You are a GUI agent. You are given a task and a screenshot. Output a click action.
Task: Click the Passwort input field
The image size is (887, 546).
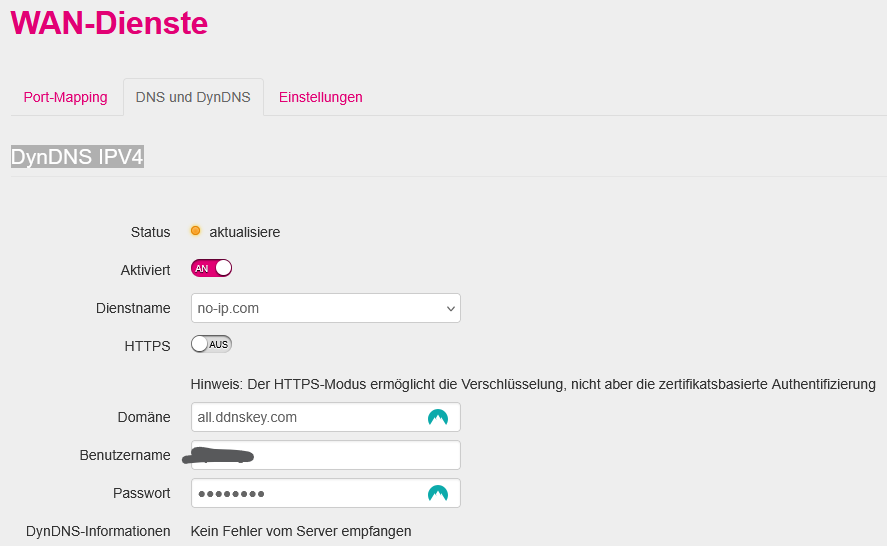326,493
